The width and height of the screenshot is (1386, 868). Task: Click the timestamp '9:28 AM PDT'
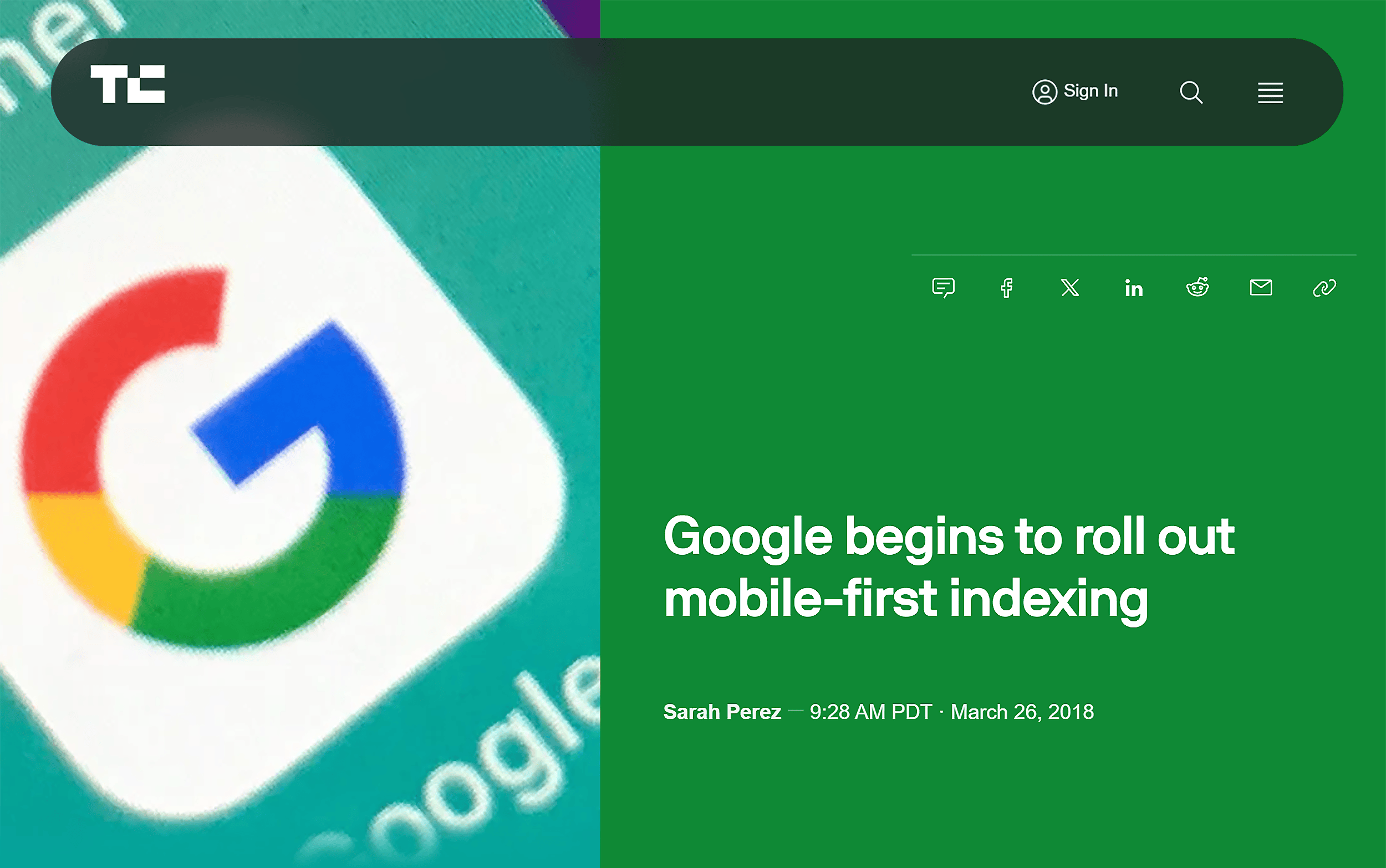tap(870, 712)
